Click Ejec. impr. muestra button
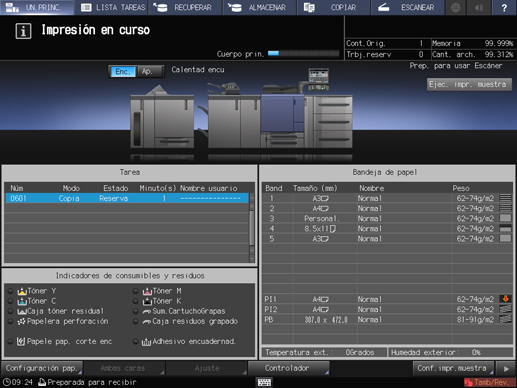Image resolution: width=517 pixels, height=388 pixels. coord(469,85)
